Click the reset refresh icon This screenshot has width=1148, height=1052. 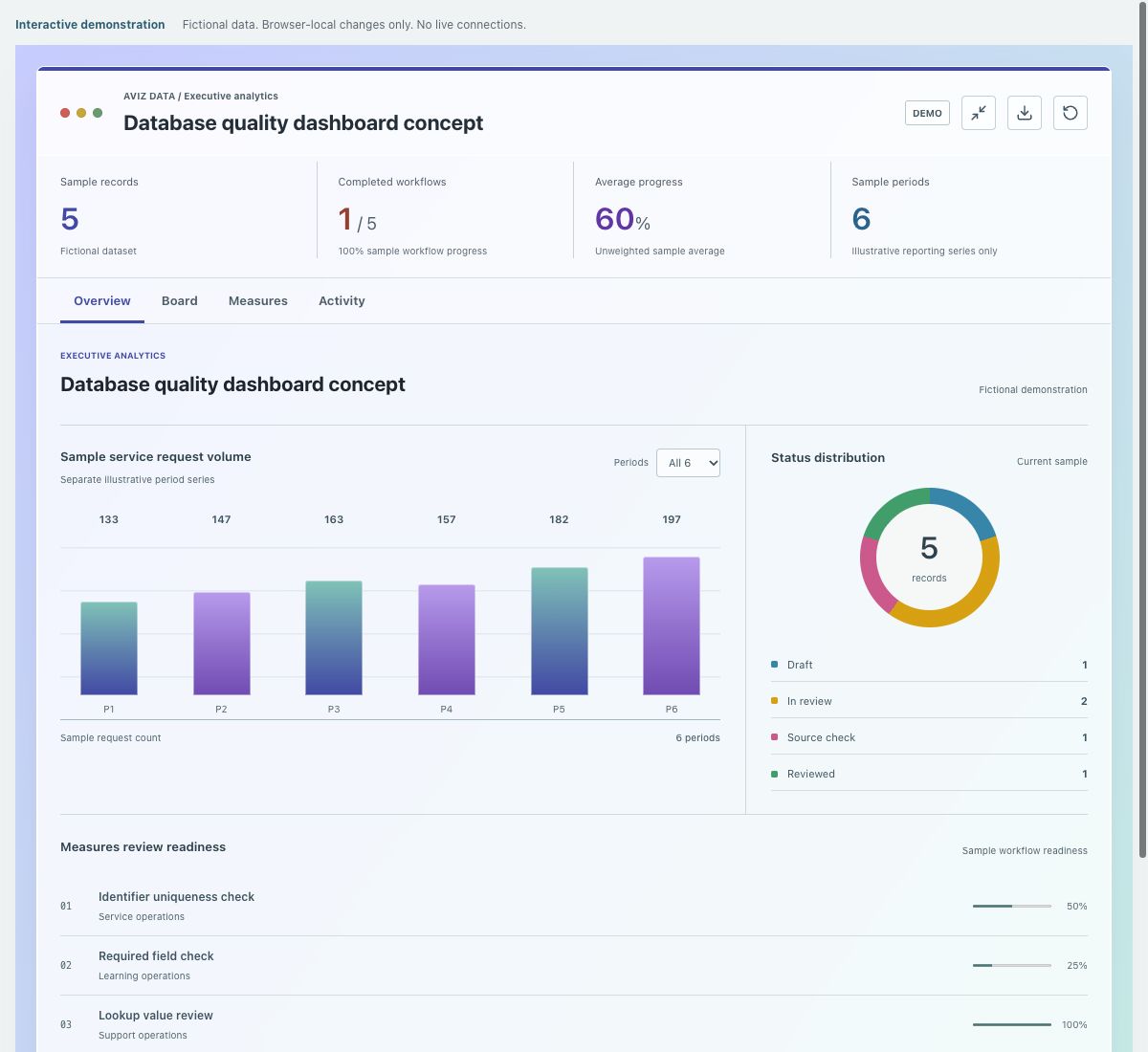(x=1071, y=113)
